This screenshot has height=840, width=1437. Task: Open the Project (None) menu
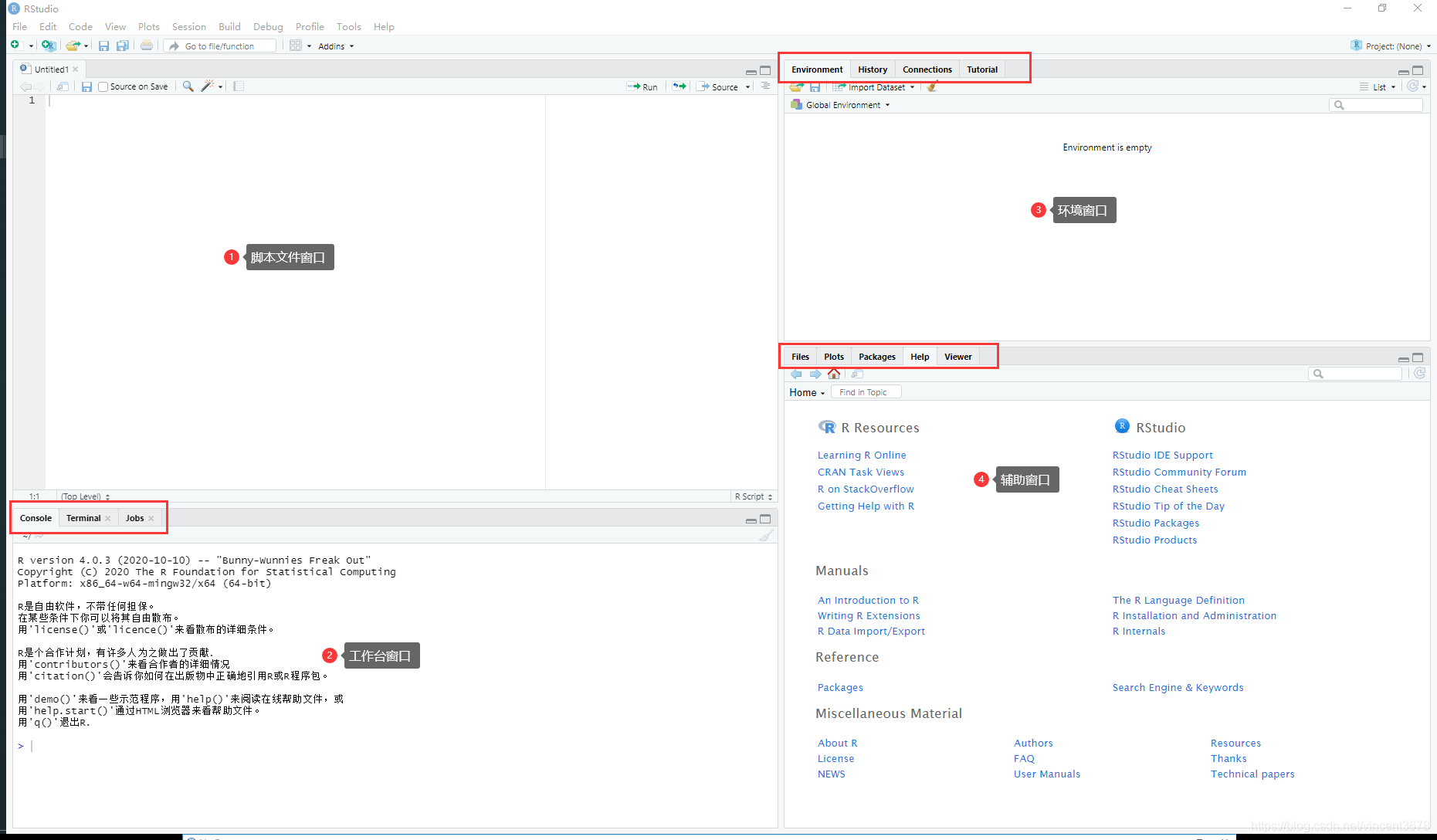1391,46
